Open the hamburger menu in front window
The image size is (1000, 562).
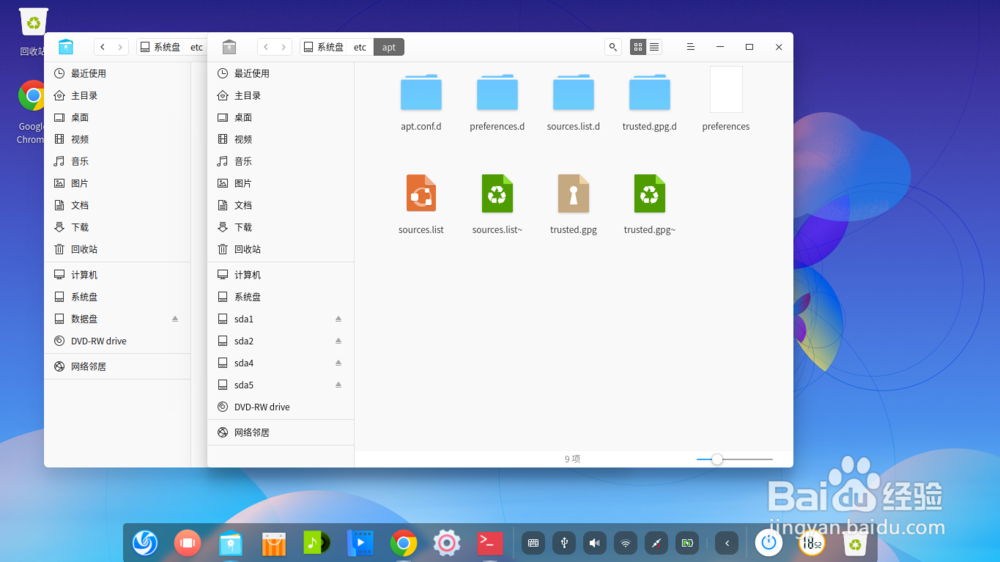pyautogui.click(x=690, y=47)
